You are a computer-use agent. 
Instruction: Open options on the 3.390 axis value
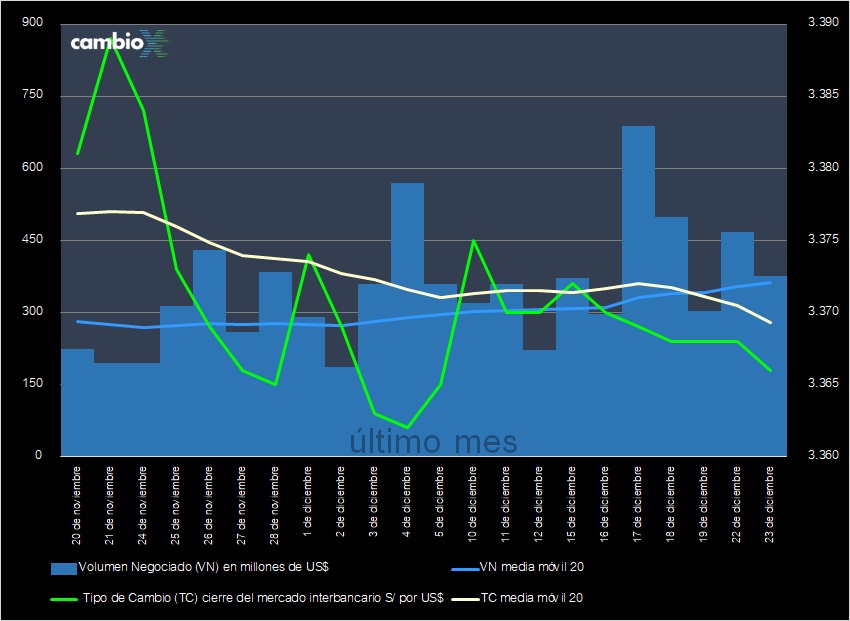822,20
